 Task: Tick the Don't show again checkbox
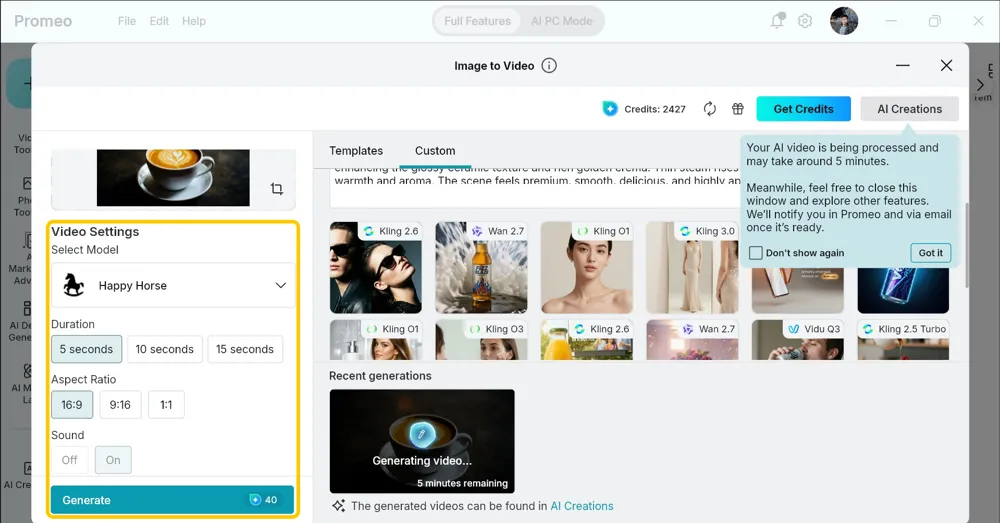756,253
